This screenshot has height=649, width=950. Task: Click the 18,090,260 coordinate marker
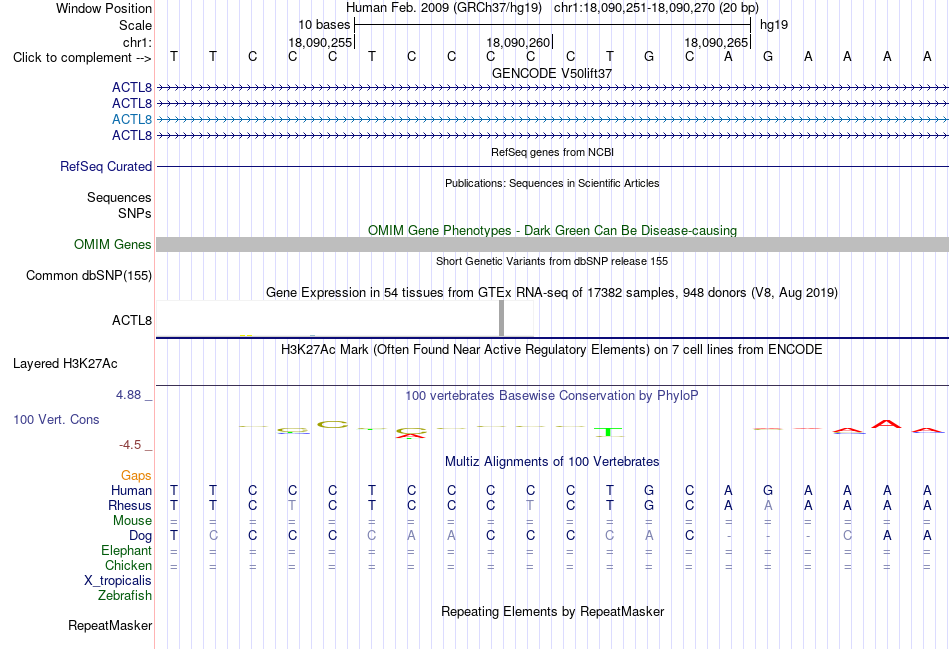[x=518, y=42]
